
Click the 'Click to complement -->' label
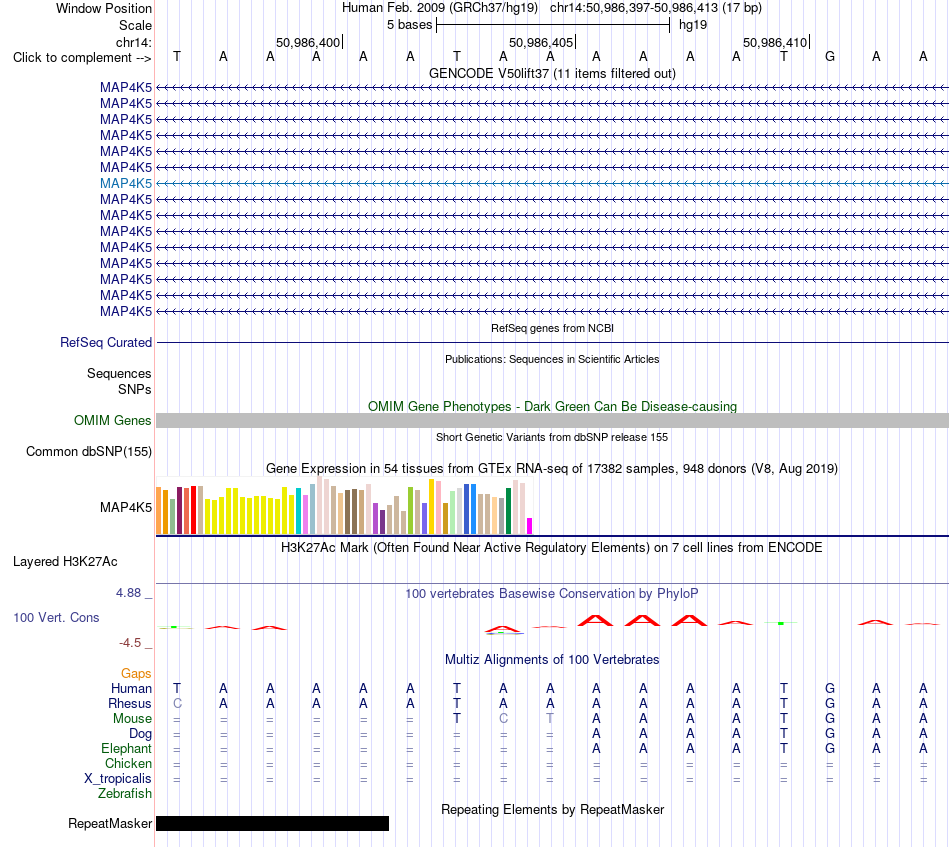click(82, 58)
